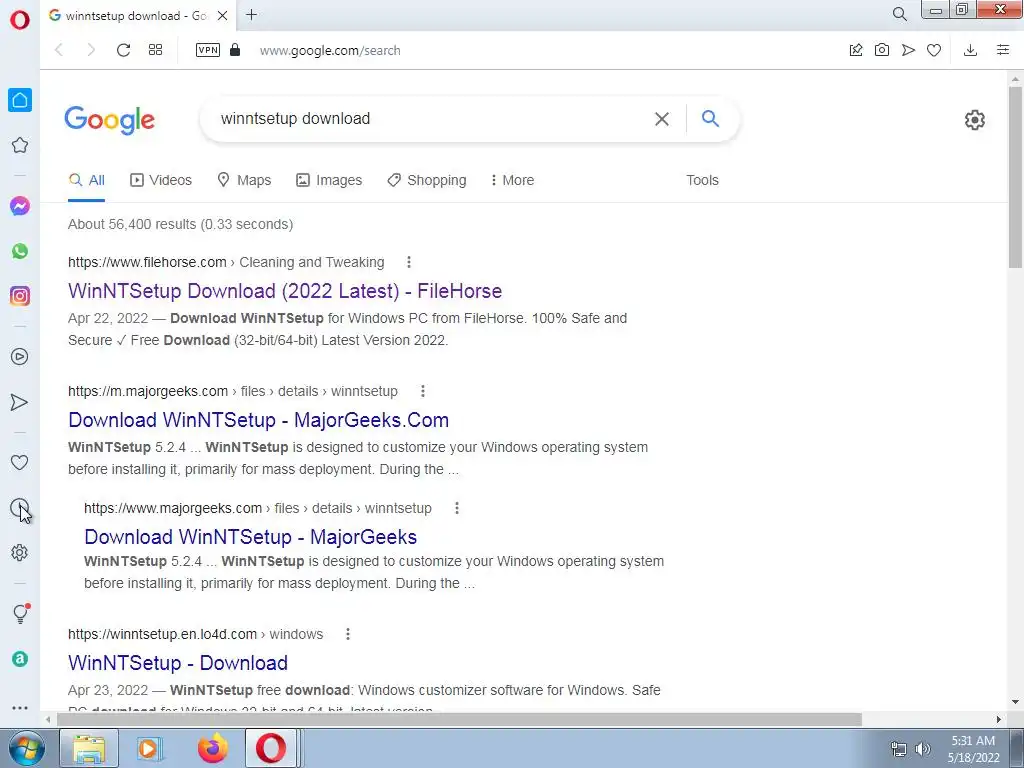Toggle the VPN badge in address bar
1024x768 pixels.
point(208,50)
